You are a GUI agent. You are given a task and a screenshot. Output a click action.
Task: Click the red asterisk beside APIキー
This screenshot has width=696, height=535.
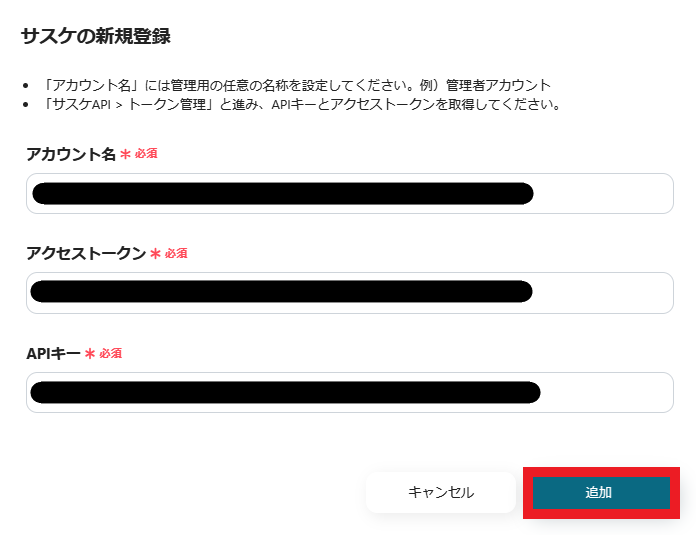click(90, 354)
